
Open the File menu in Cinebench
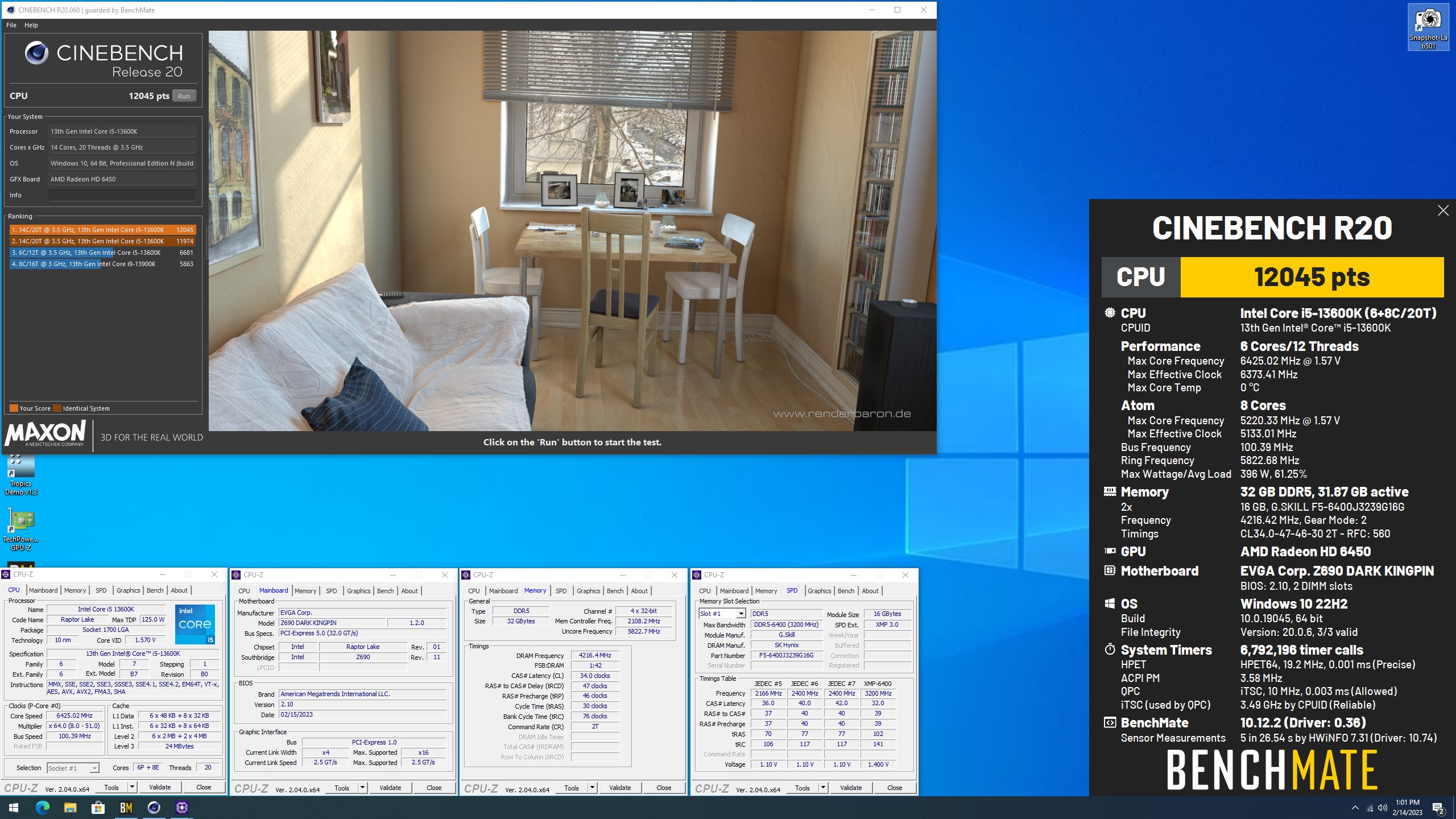click(11, 25)
